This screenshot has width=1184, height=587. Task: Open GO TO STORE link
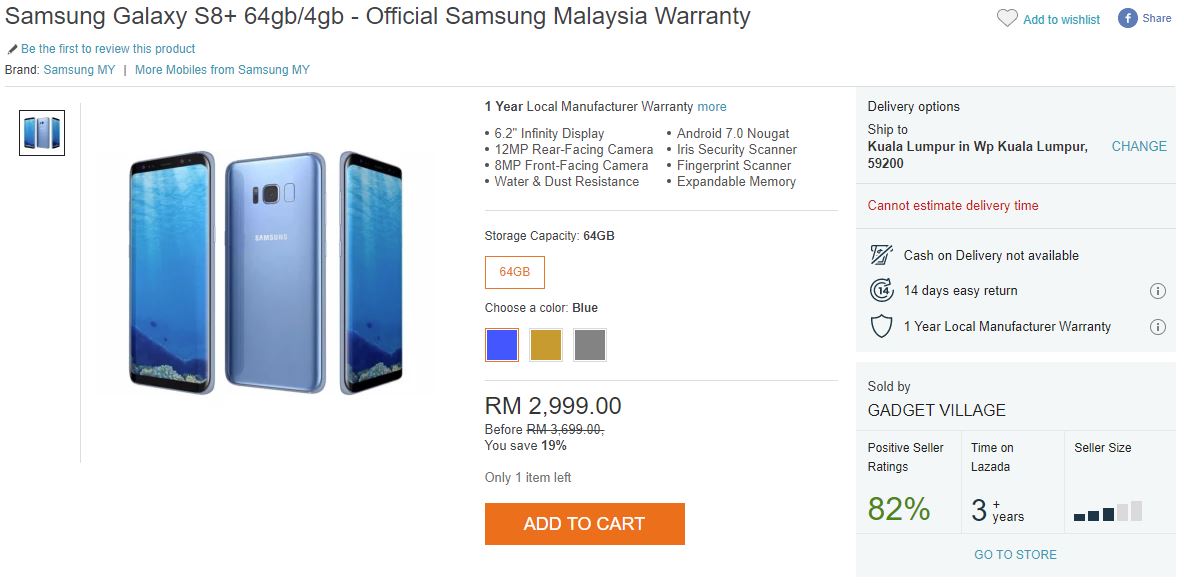tap(1015, 554)
